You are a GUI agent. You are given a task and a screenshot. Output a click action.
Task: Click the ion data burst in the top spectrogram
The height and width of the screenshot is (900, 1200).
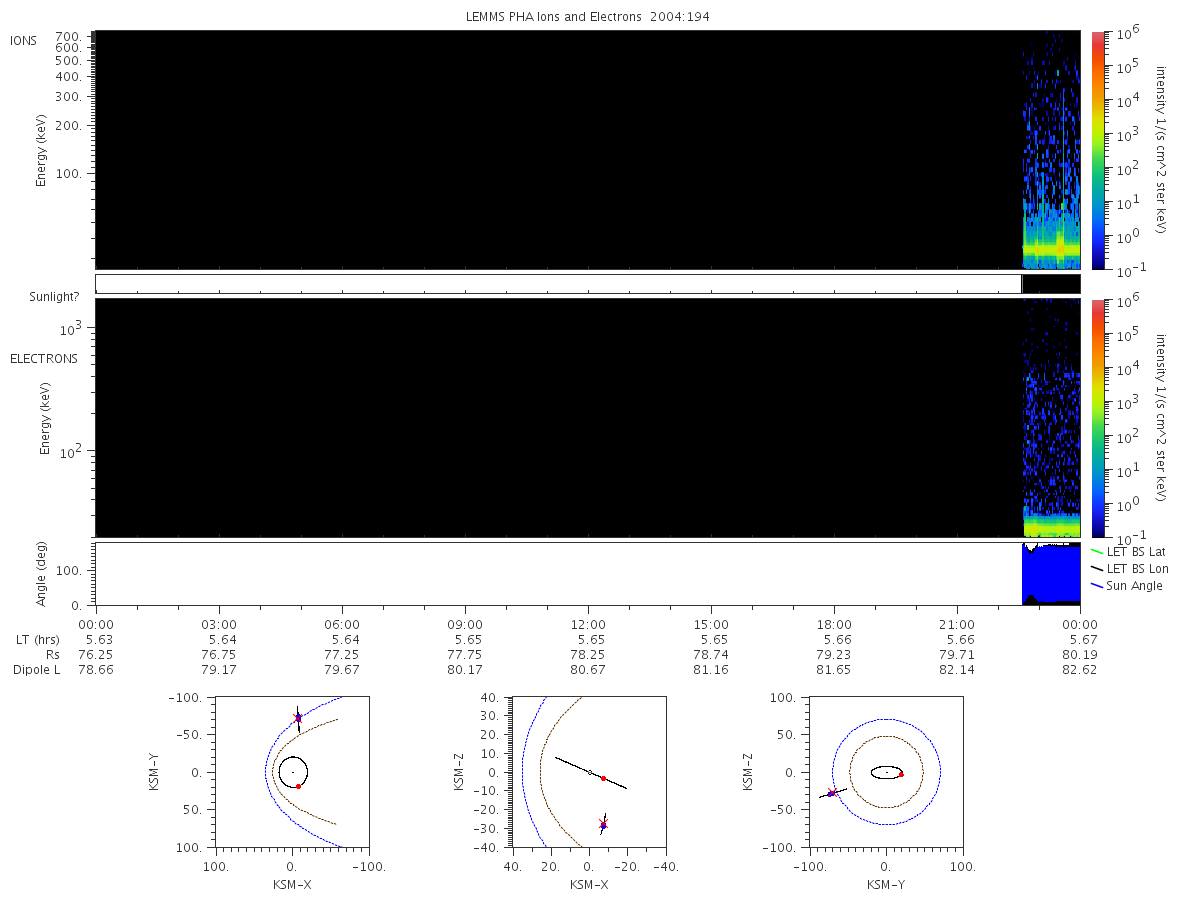point(1051,150)
